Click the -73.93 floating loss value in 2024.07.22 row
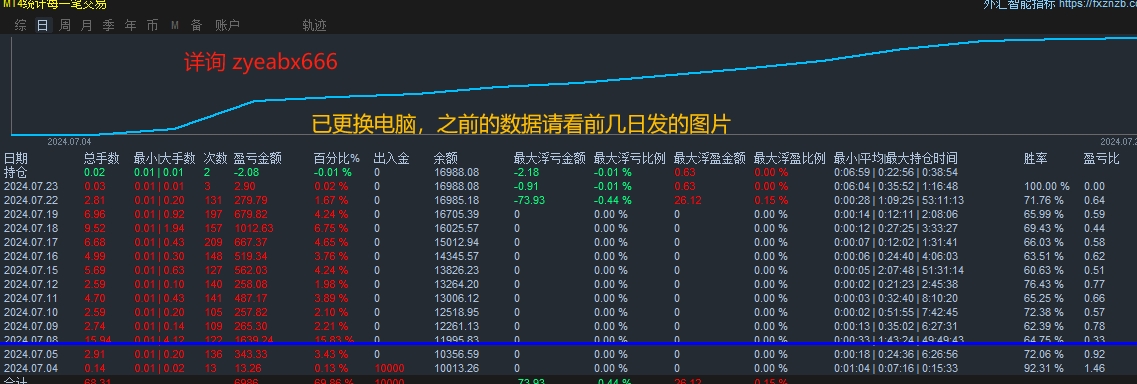Screen dimensions: 1137x384 tap(529, 200)
